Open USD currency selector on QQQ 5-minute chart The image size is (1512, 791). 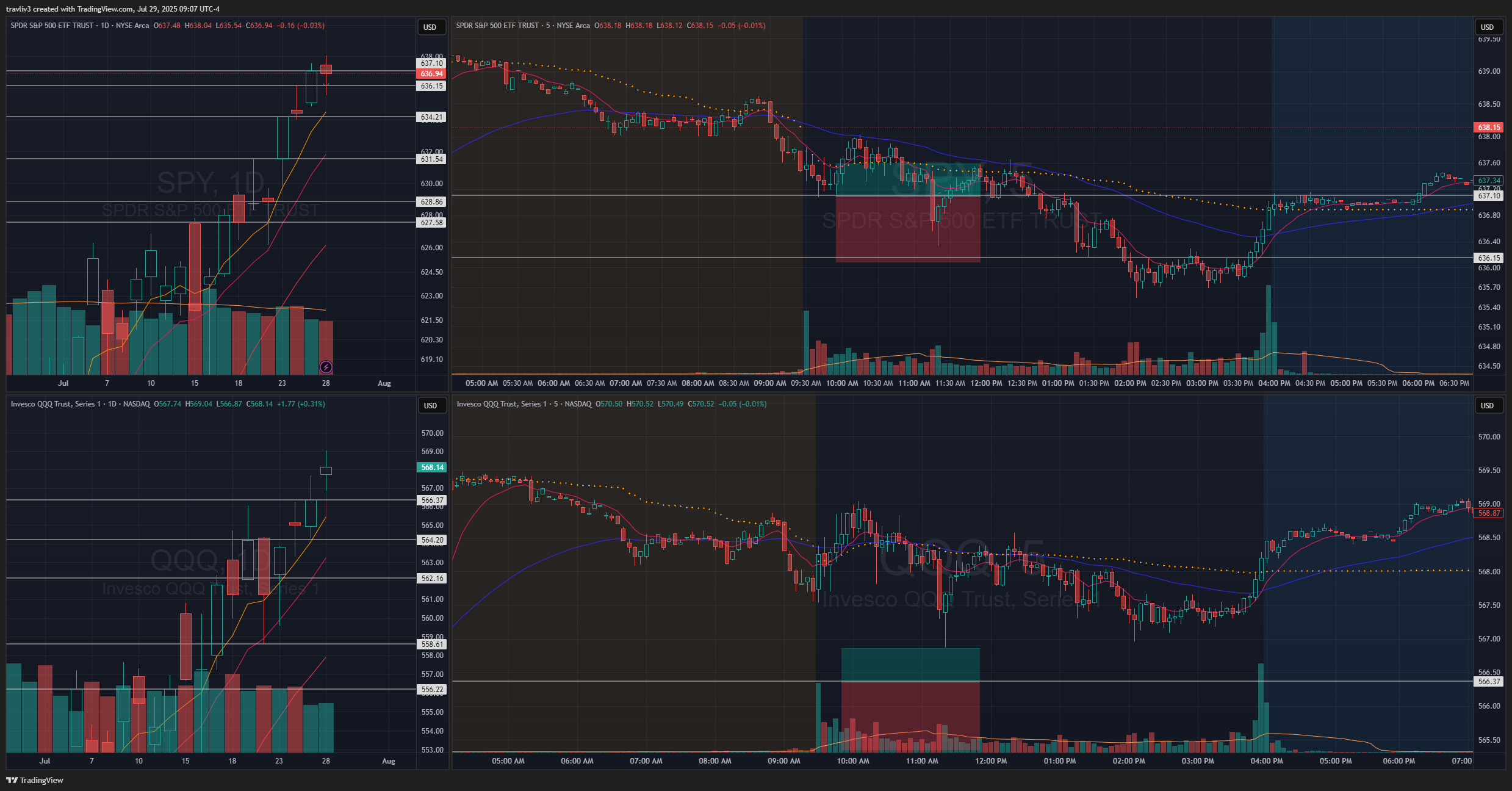pos(1487,406)
